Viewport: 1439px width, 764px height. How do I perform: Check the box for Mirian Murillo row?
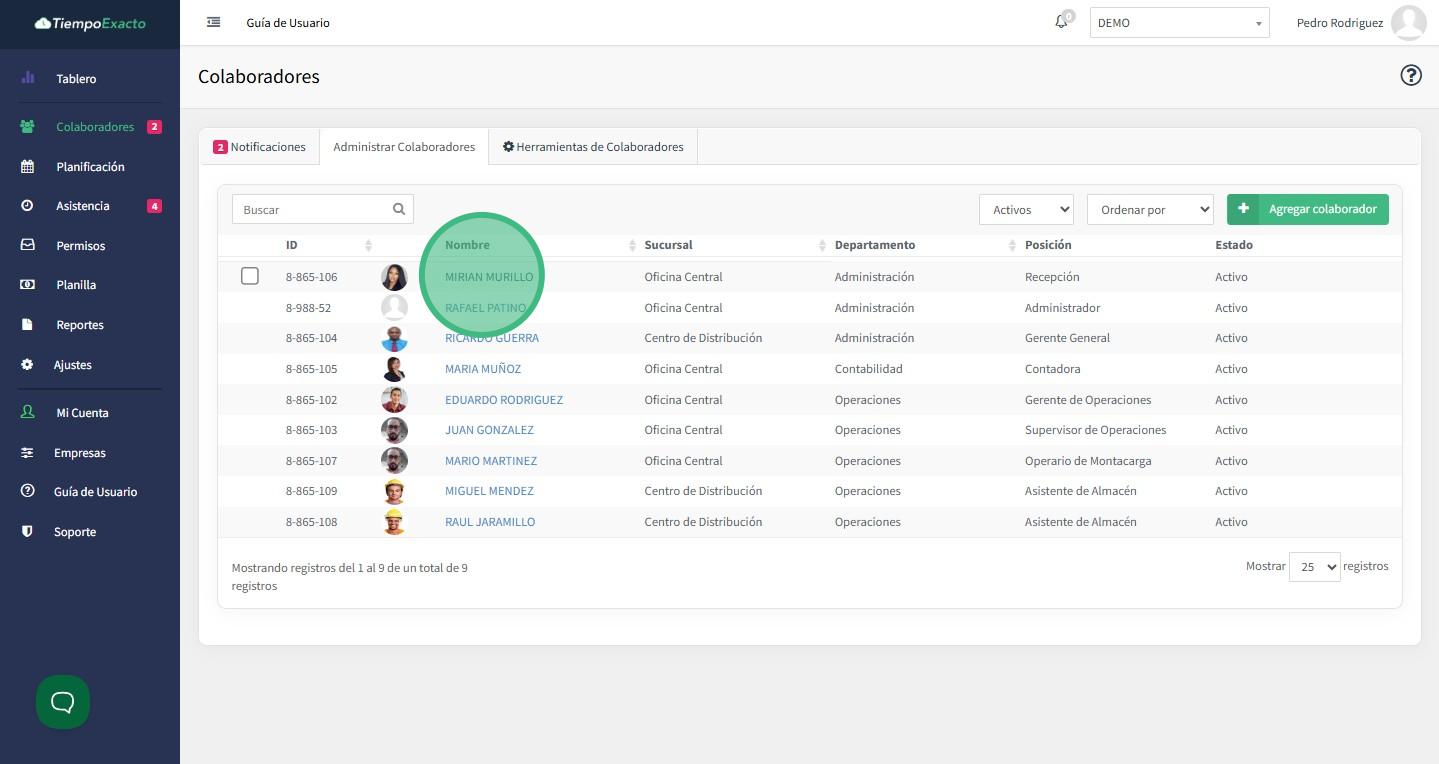[250, 276]
